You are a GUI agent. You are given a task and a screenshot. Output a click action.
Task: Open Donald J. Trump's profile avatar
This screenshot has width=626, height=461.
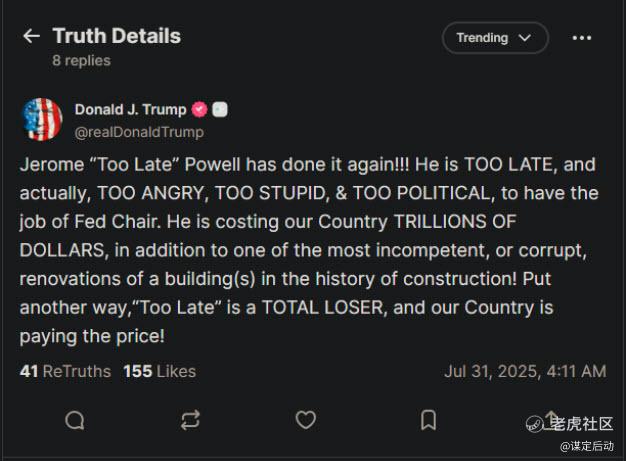[x=42, y=119]
